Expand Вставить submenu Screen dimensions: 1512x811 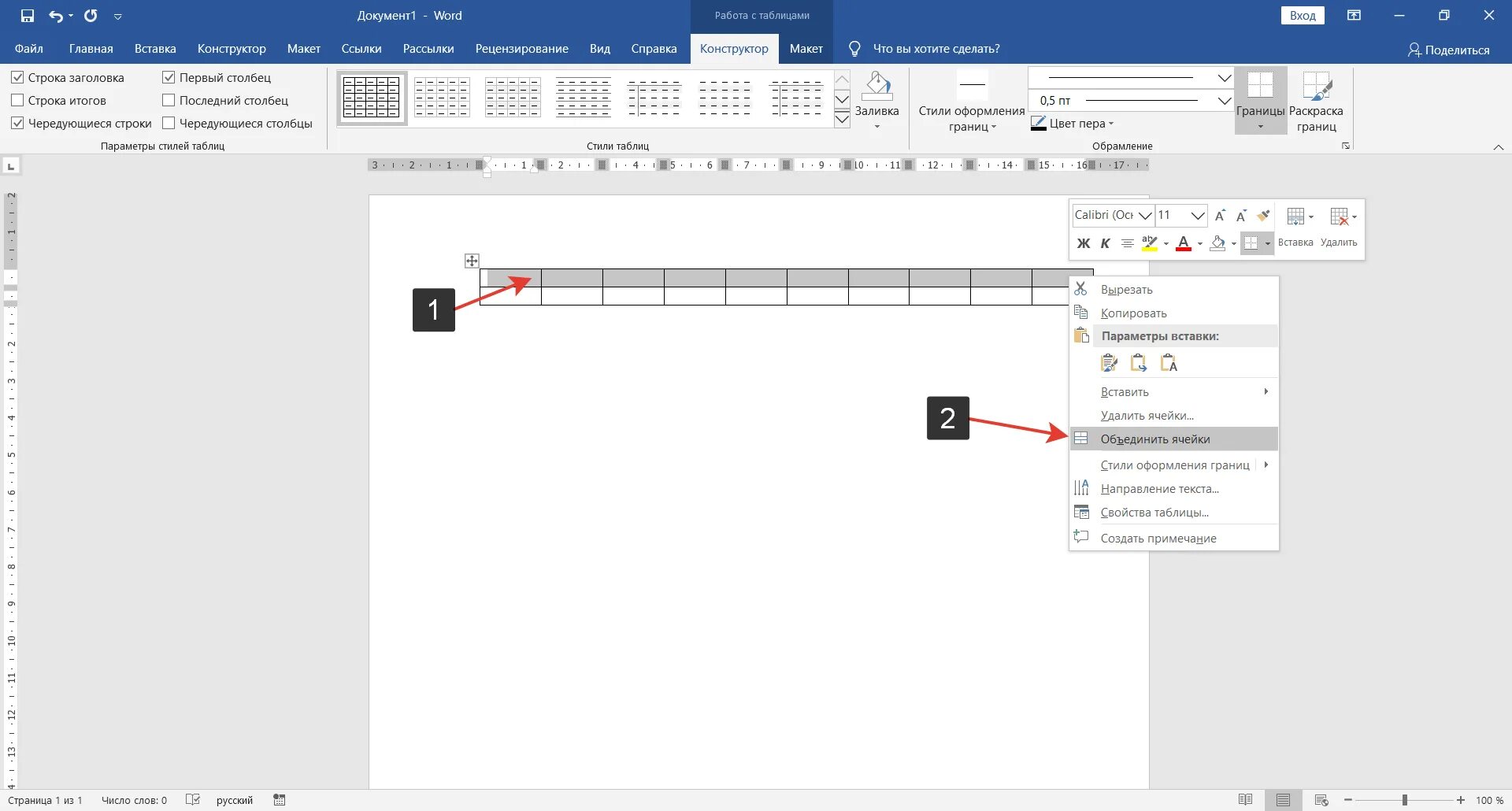(x=1173, y=392)
